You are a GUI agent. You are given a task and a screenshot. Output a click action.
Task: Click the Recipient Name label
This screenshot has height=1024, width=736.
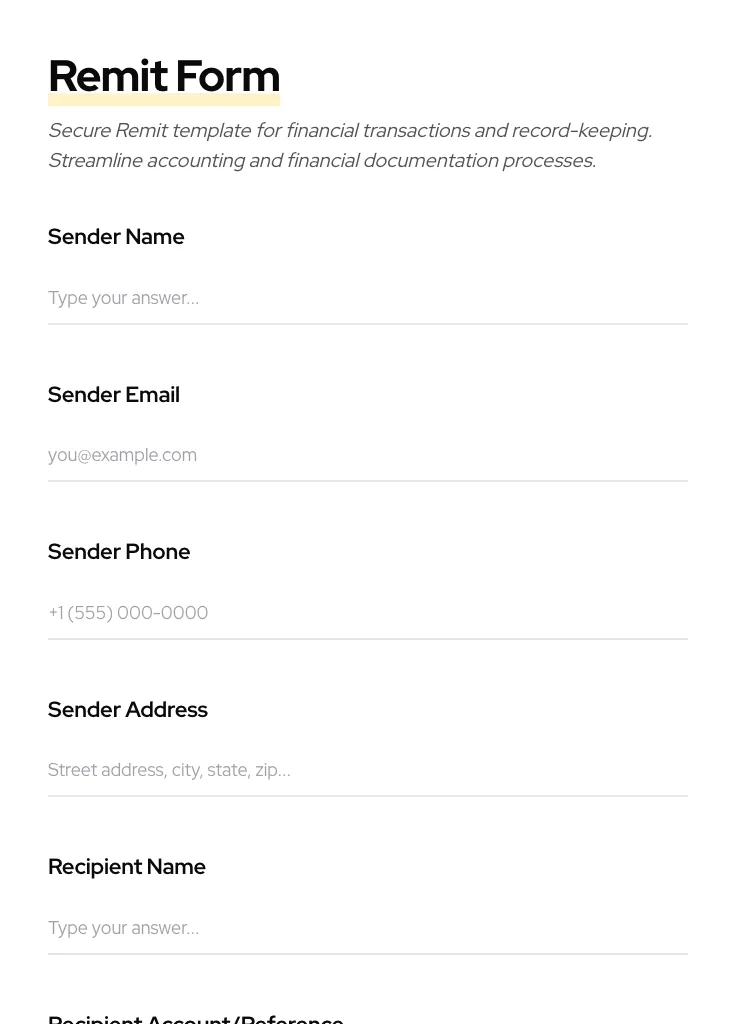click(x=127, y=867)
